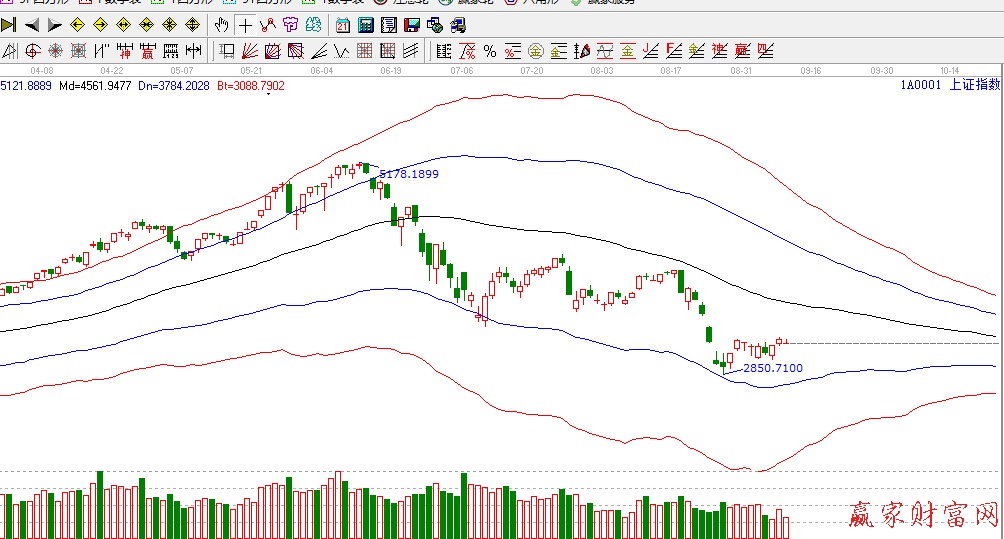Click the circled 金 gold icon
Viewport: 1004px width, 539px height.
coord(535,51)
